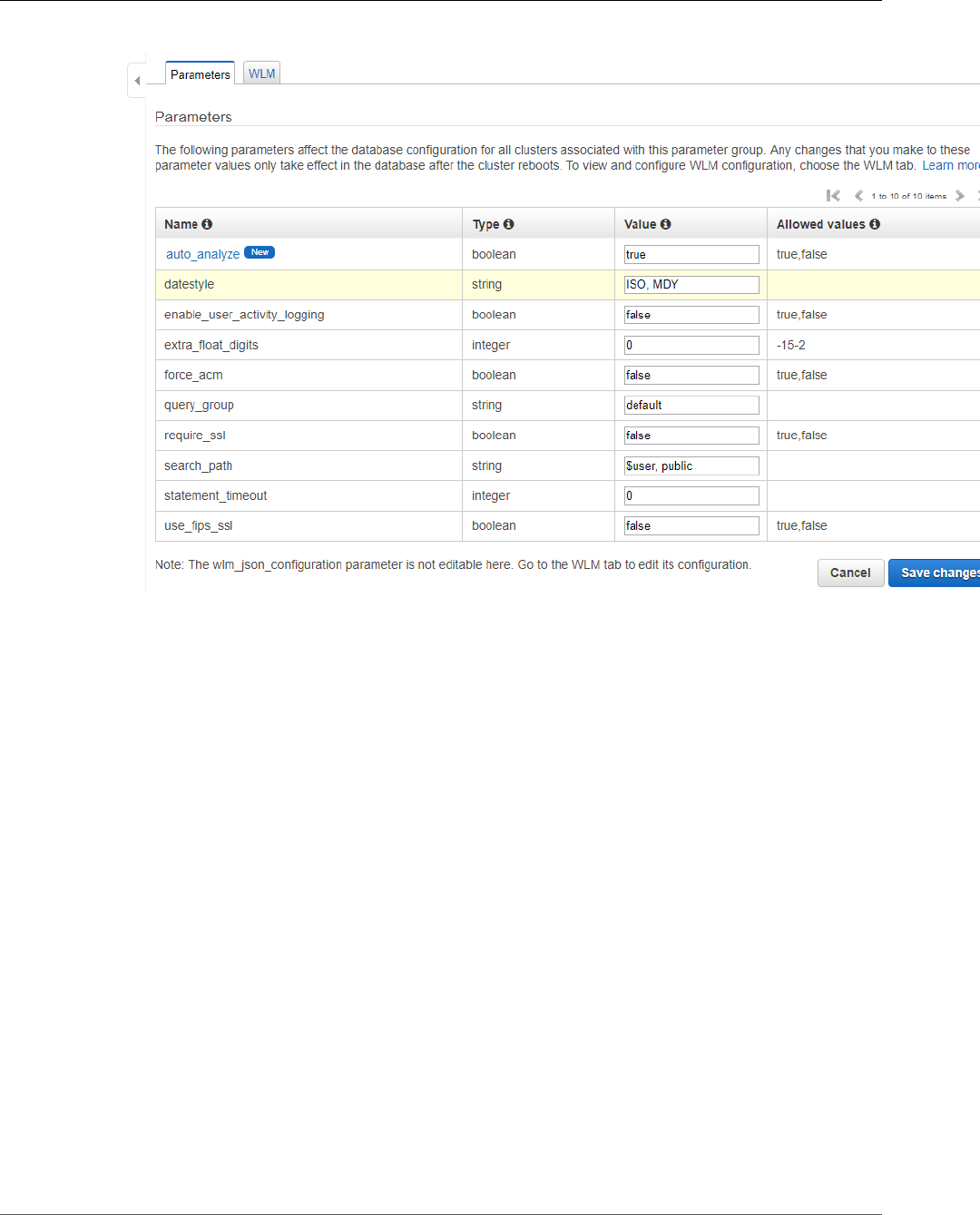
Task: Open the auto_analyze parameter link
Action: click(x=202, y=254)
